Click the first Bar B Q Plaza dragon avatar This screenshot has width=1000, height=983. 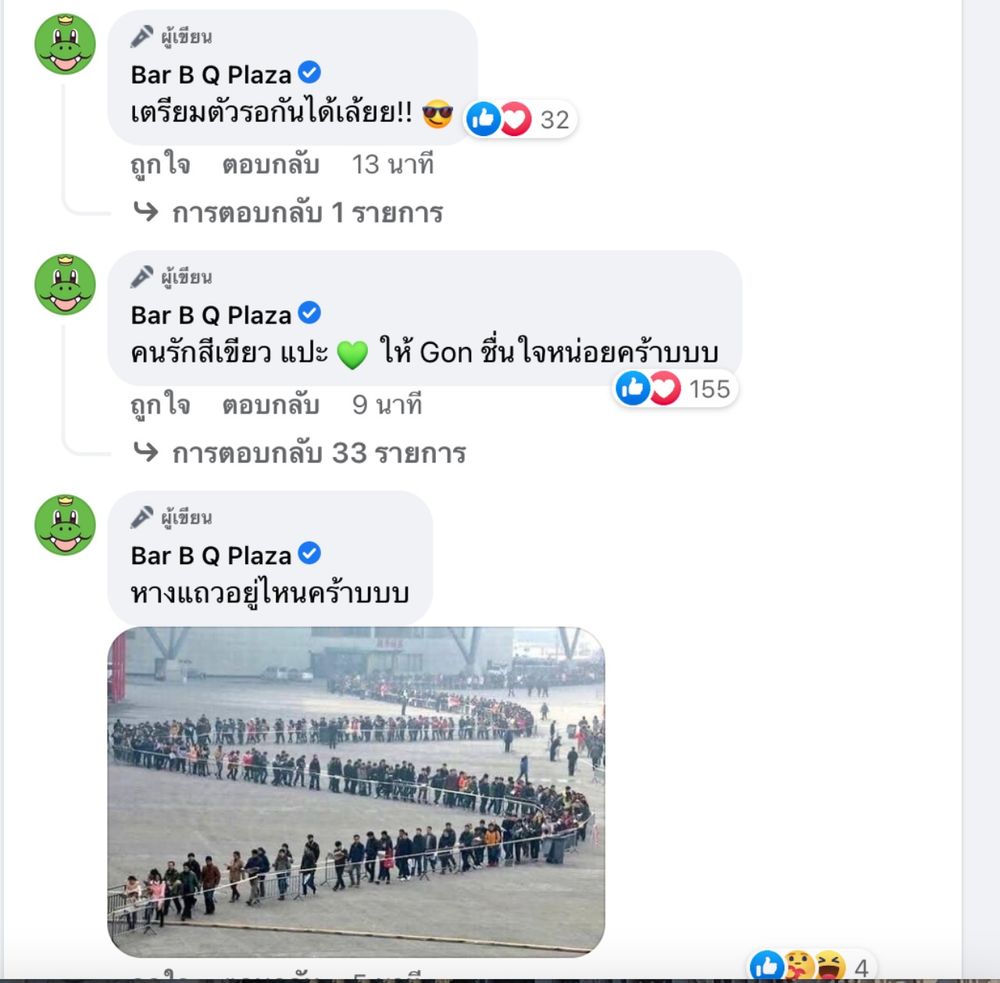point(65,45)
